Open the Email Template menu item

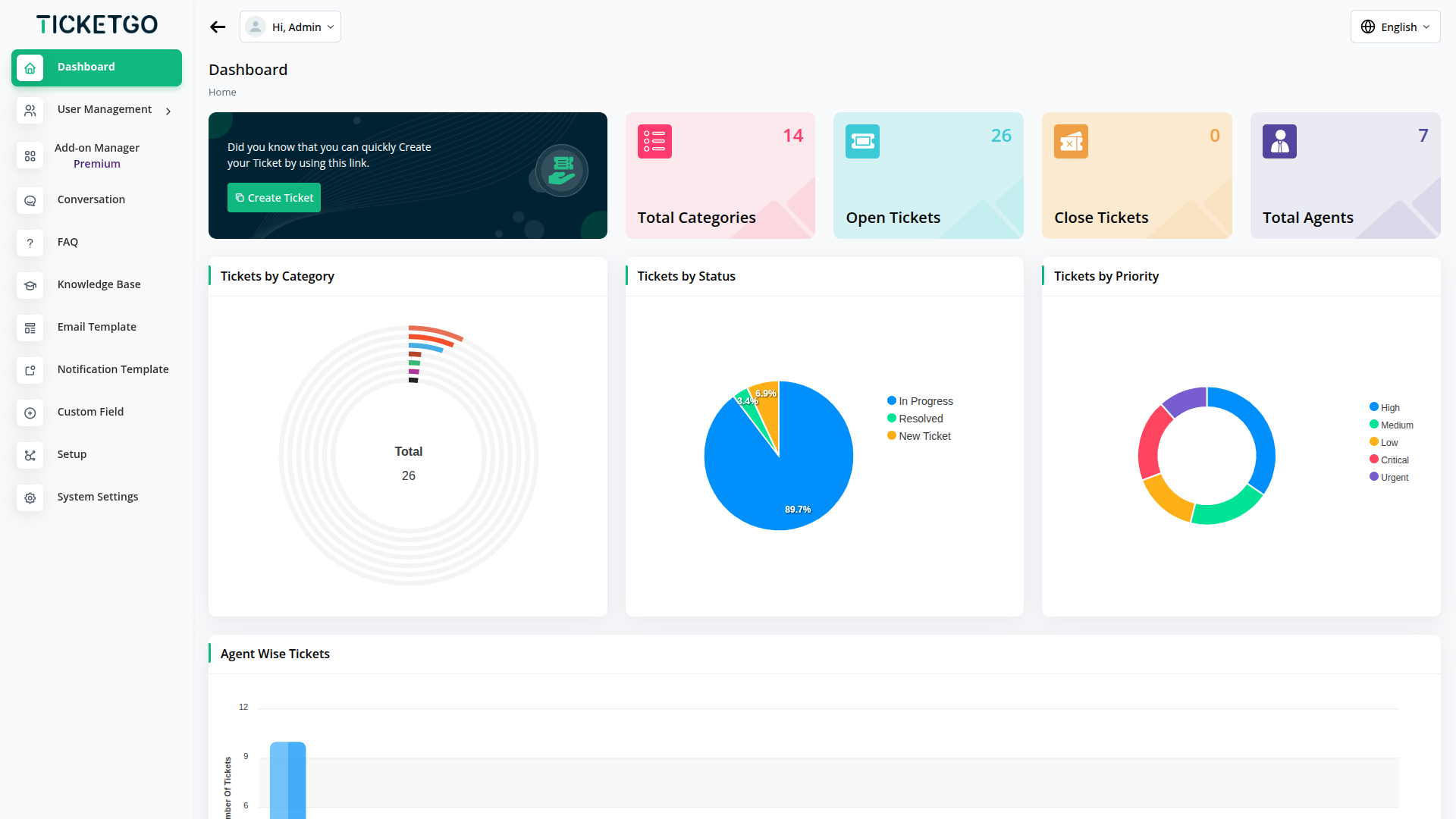[x=97, y=327]
